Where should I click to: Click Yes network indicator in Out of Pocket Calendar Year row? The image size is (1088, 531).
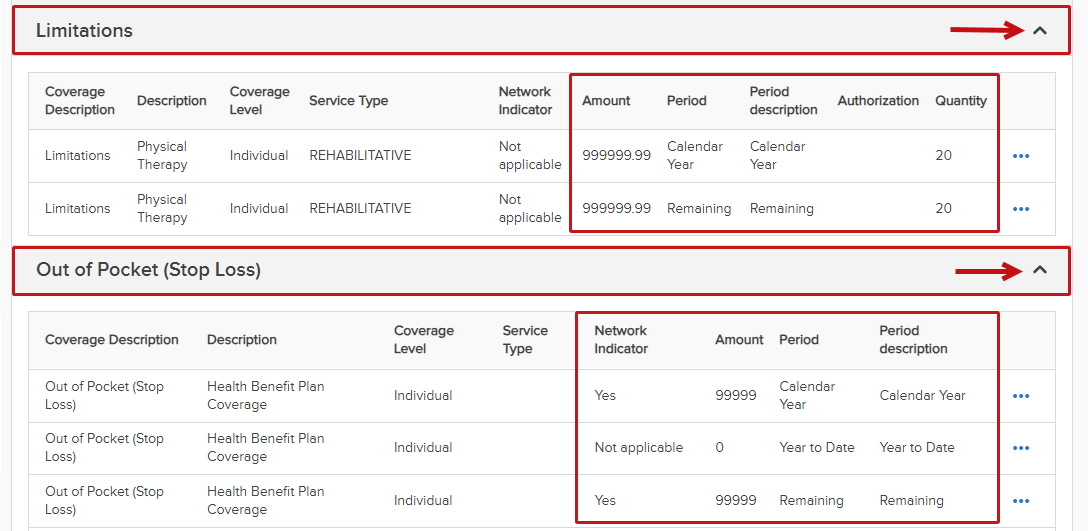[604, 395]
